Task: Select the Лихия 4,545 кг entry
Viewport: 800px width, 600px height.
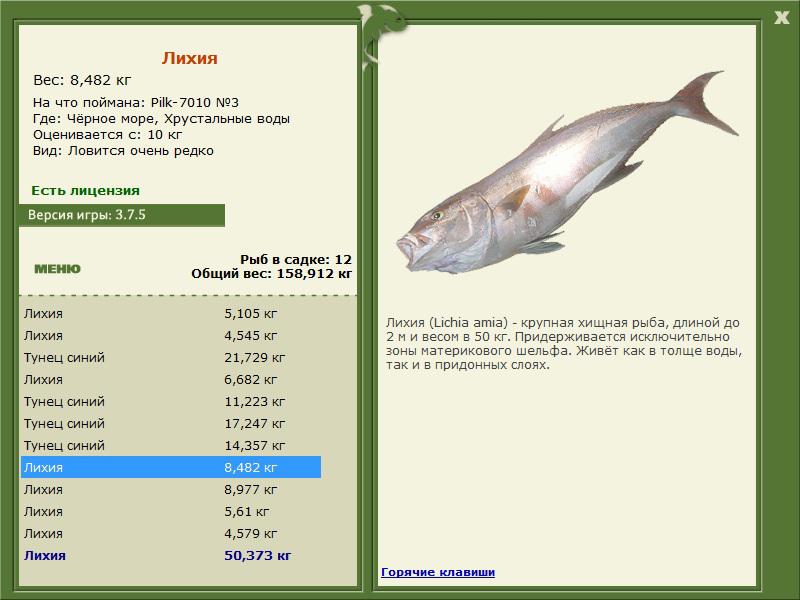Action: click(x=171, y=336)
